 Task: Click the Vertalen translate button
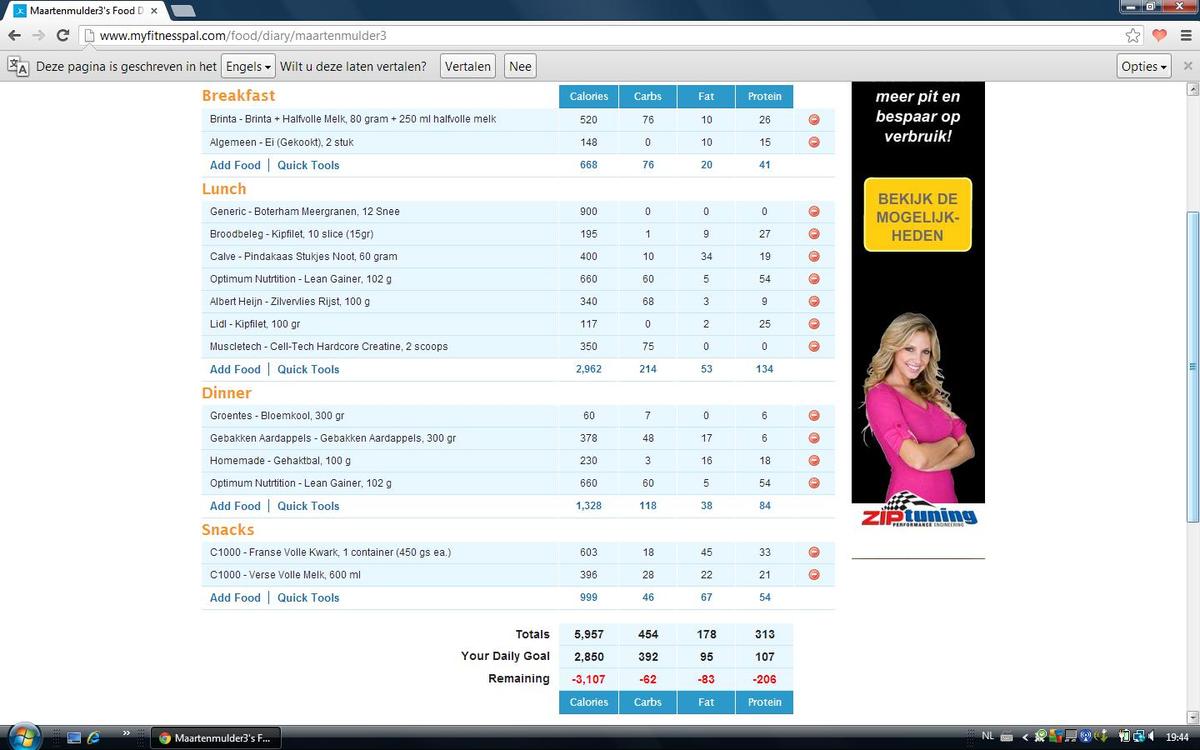point(468,67)
